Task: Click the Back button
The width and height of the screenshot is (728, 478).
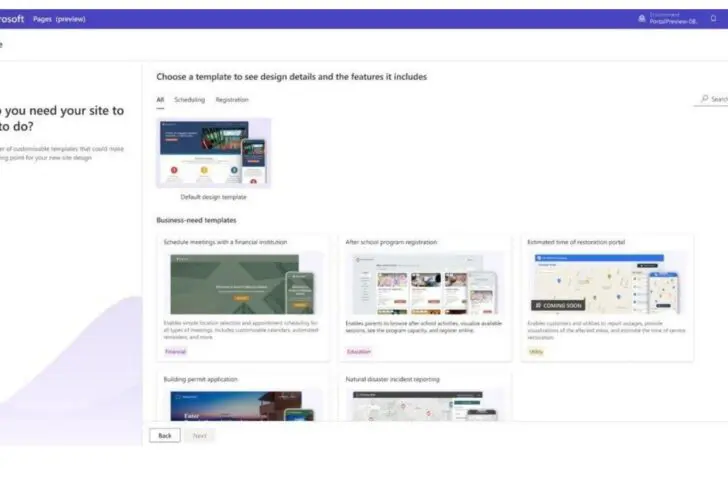Action: pyautogui.click(x=165, y=435)
